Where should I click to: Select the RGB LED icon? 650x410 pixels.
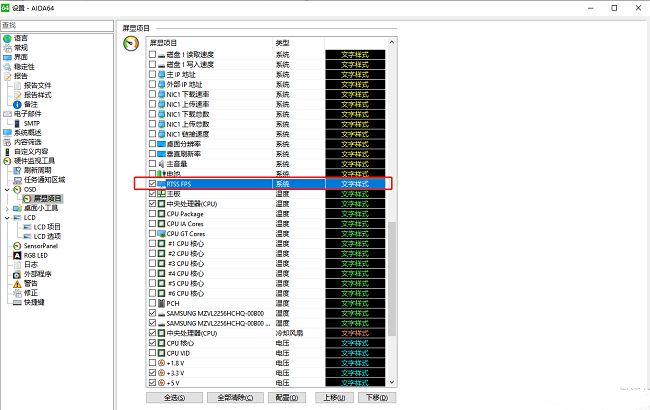(x=17, y=255)
